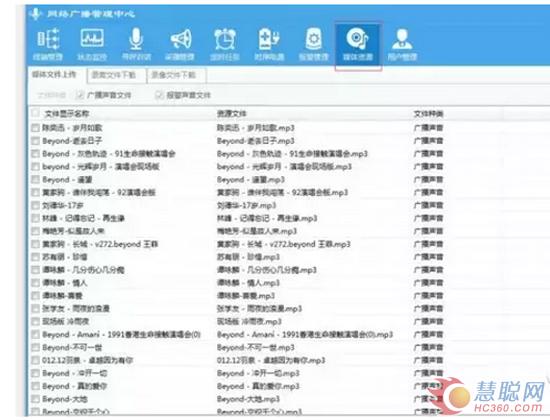The image size is (550, 420).
Task: Switch to the 录像文件下载 tab
Action: 173,75
